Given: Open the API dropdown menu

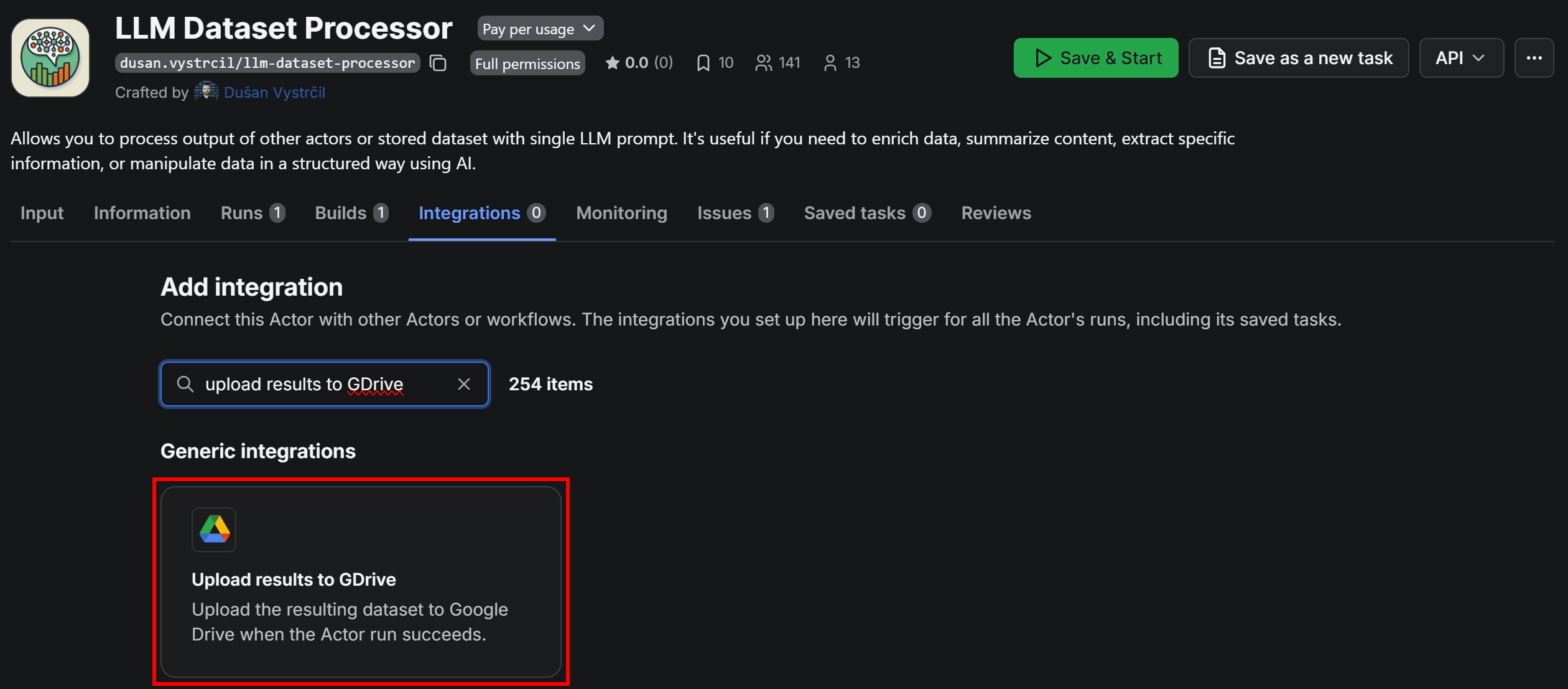Looking at the screenshot, I should (1460, 57).
